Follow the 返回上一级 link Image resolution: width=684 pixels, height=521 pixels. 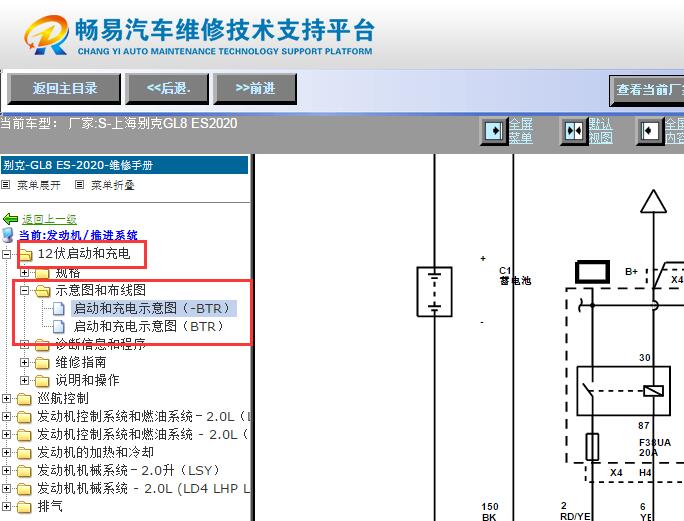(x=49, y=219)
